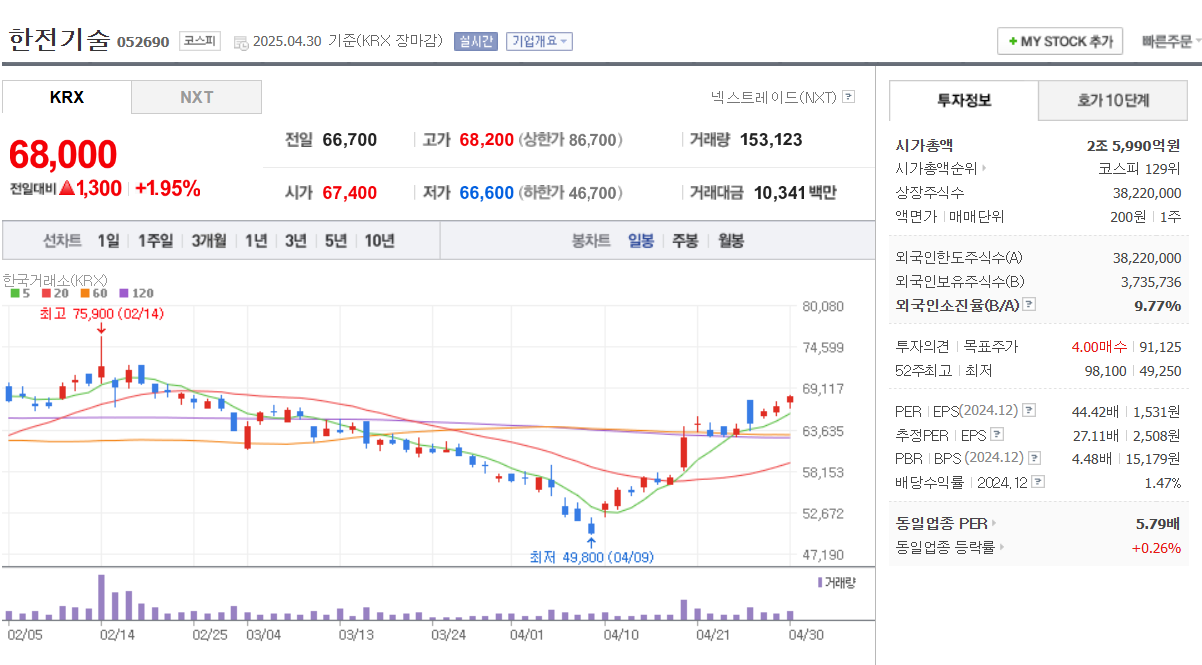Click the MY STOCK 추가 button
The height and width of the screenshot is (665, 1202).
pyautogui.click(x=1059, y=41)
